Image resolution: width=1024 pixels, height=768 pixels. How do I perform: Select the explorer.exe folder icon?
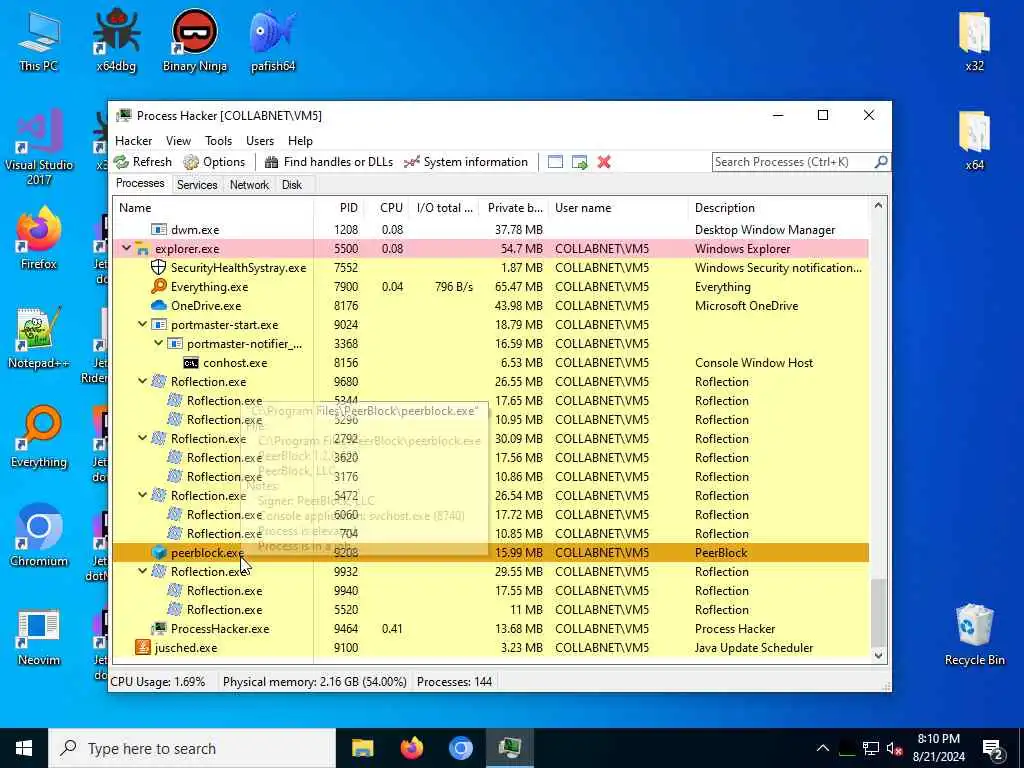pos(142,249)
